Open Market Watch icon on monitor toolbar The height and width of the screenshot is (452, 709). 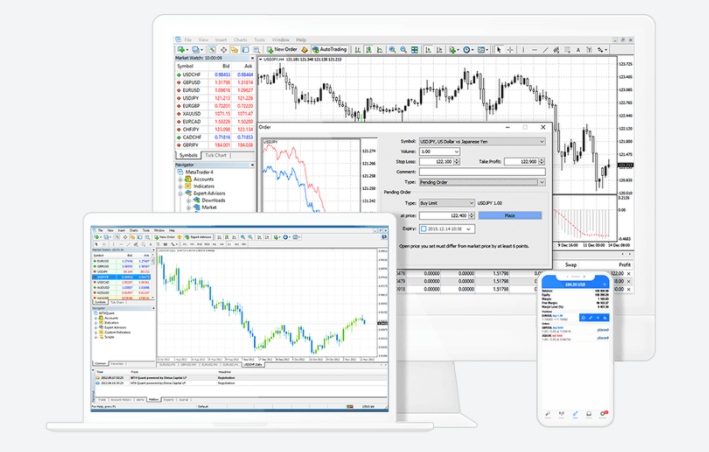pos(213,50)
